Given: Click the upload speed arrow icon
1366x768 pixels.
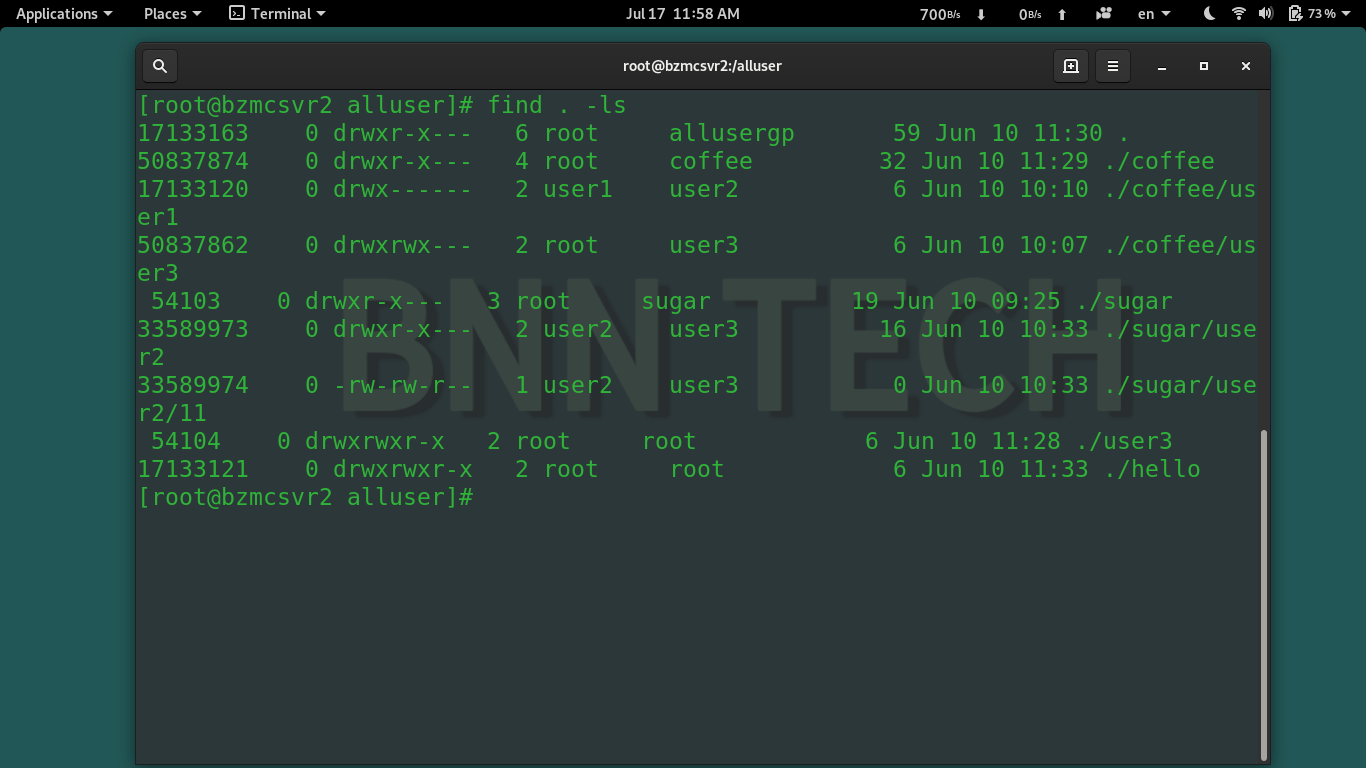Looking at the screenshot, I should 1061,13.
